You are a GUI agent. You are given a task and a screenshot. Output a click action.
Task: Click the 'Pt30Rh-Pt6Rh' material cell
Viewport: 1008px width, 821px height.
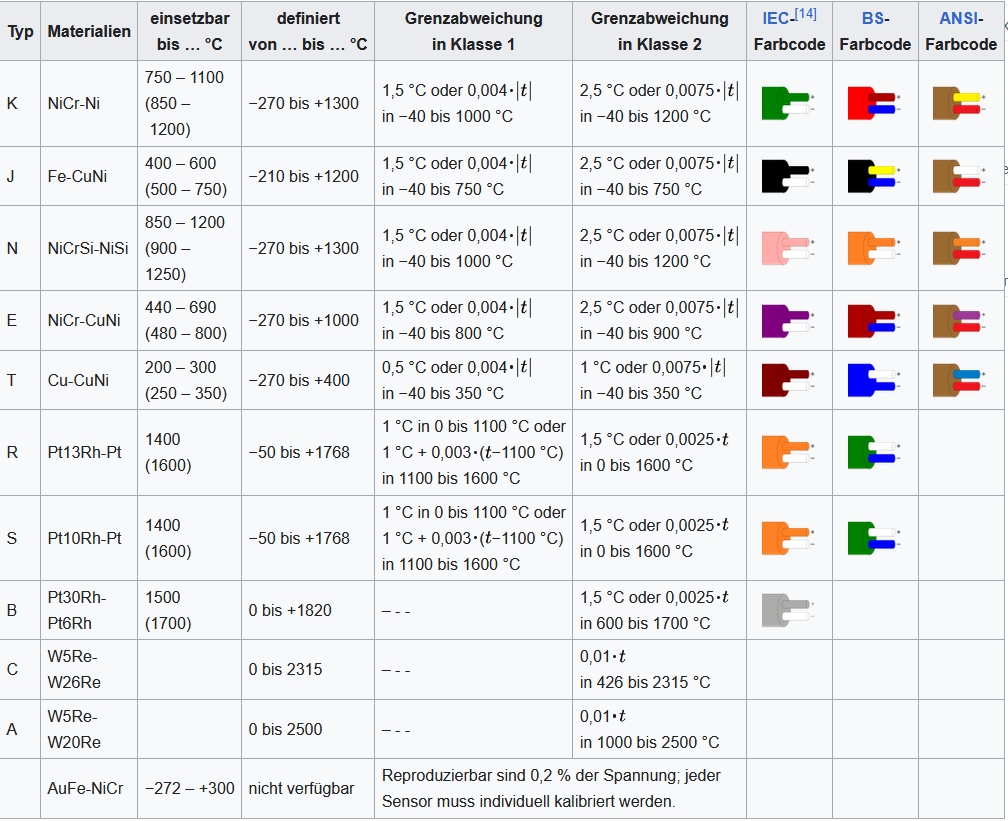point(89,610)
